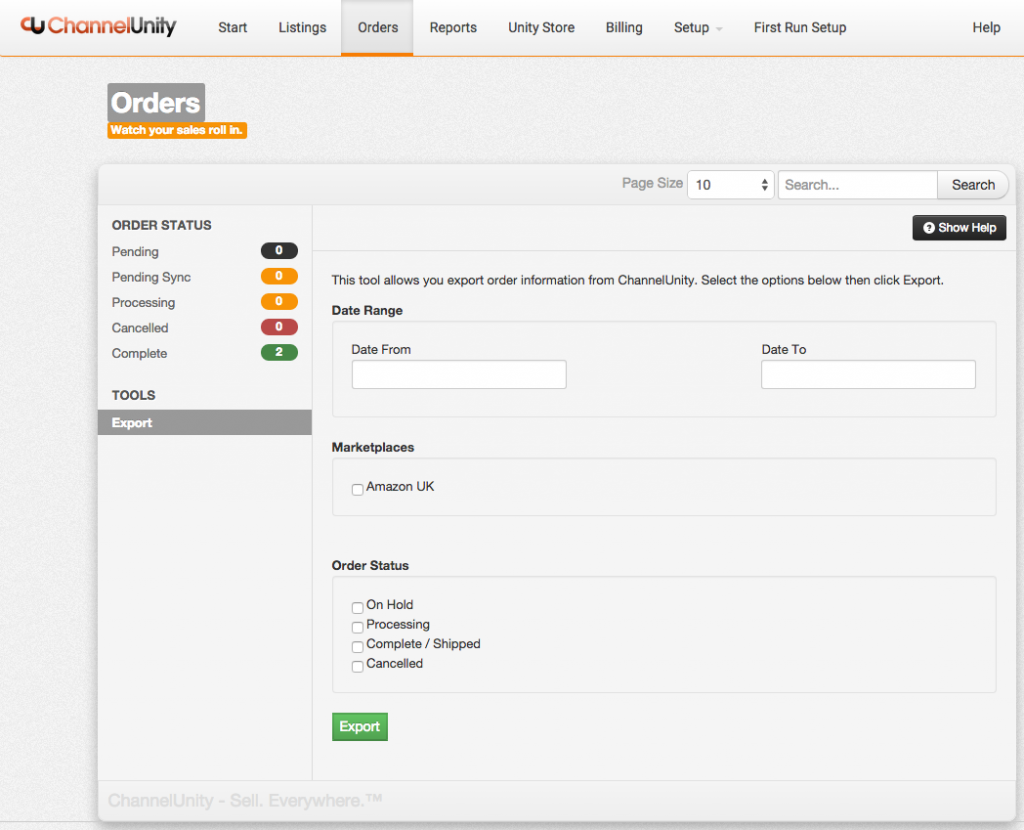The image size is (1024, 830).
Task: Open the Page Size dropdown
Action: tap(730, 184)
